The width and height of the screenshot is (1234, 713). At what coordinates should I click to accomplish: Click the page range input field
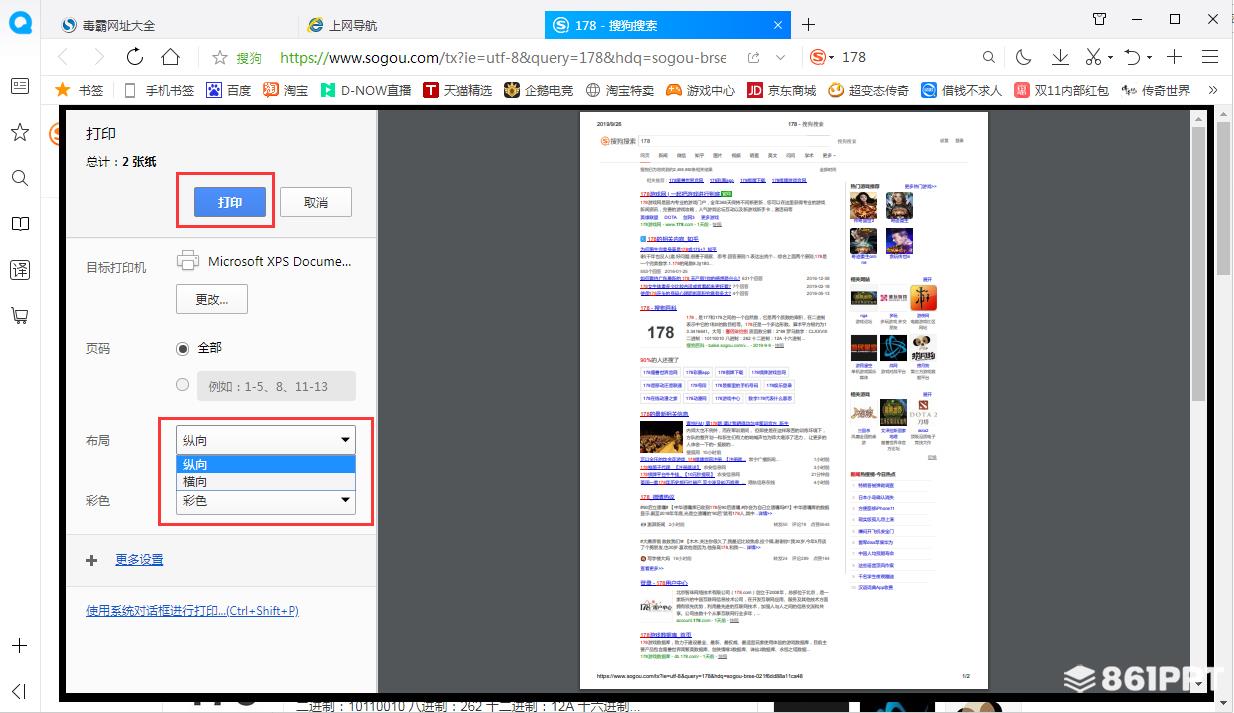pos(276,386)
